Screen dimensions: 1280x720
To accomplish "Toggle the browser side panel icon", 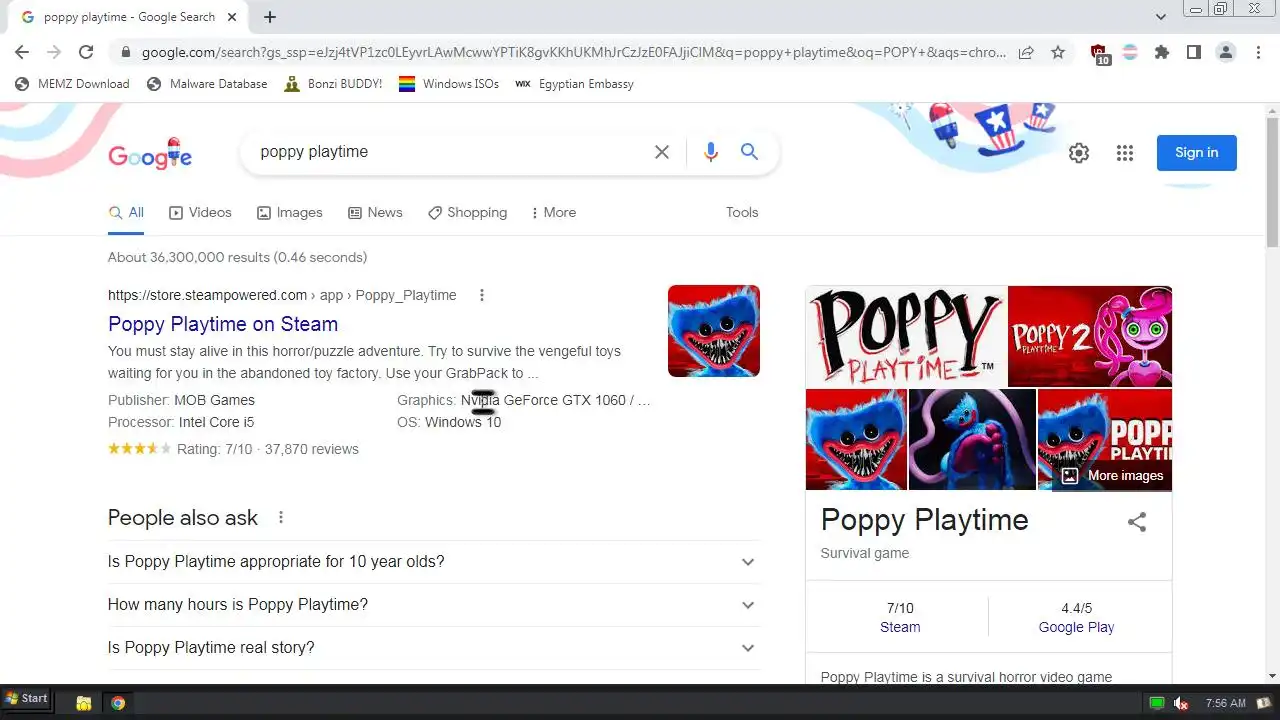I will [x=1194, y=52].
